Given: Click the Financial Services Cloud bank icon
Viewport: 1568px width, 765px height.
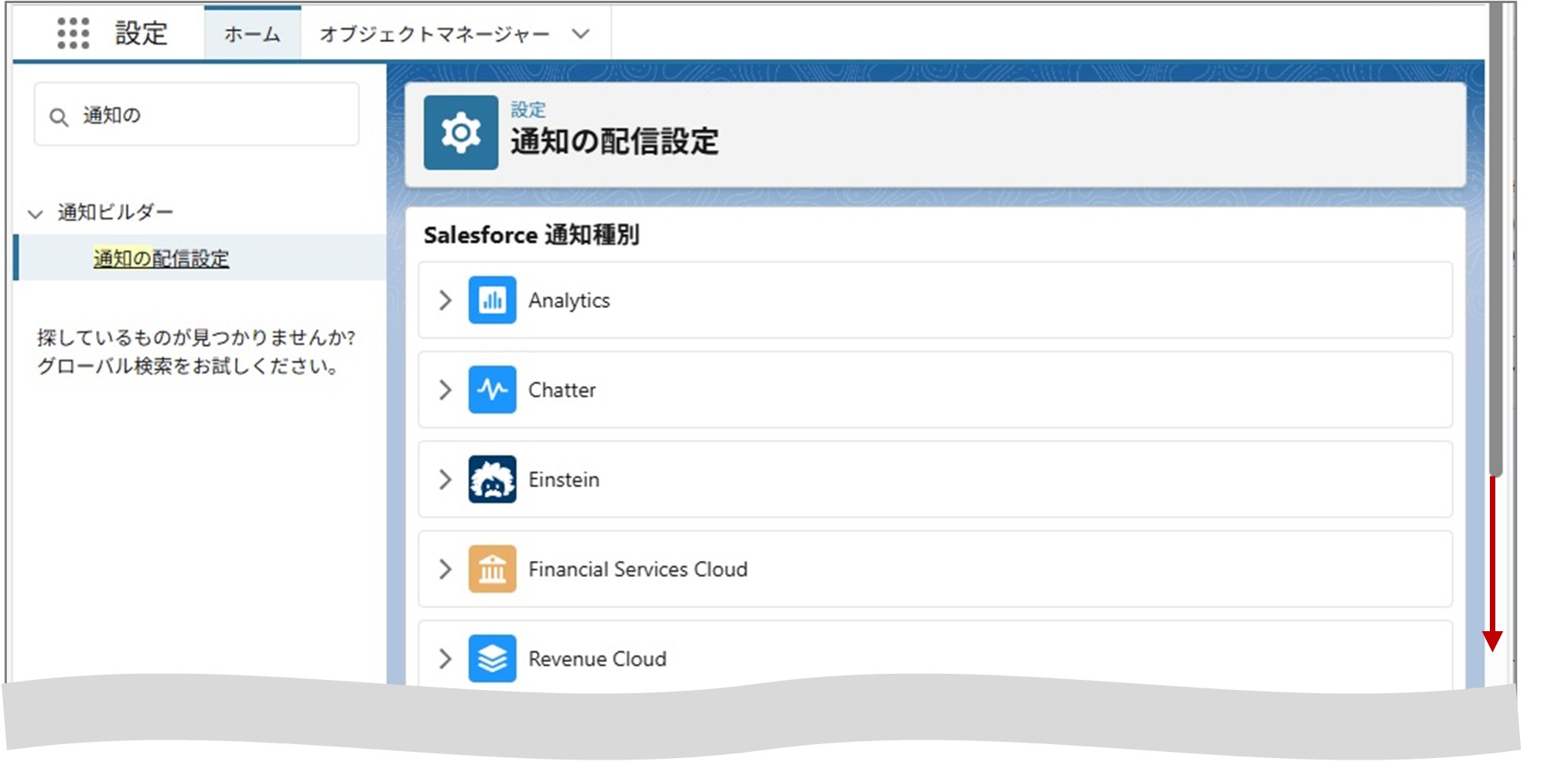Looking at the screenshot, I should click(493, 569).
